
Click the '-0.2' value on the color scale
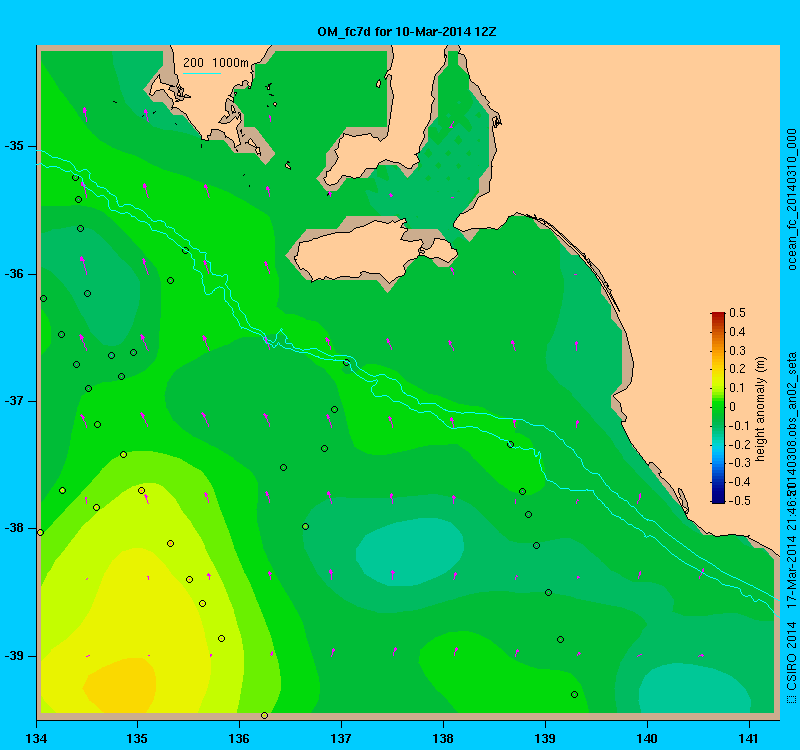pos(738,444)
